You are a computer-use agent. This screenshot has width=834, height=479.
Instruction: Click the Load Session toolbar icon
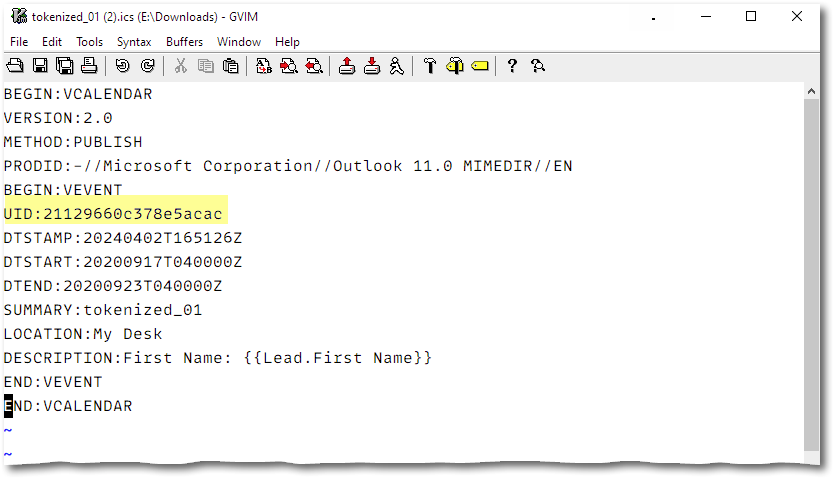click(x=347, y=66)
